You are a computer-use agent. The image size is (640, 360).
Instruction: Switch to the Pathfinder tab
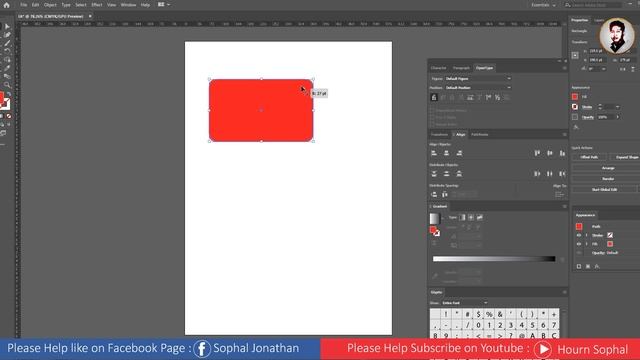tap(480, 135)
